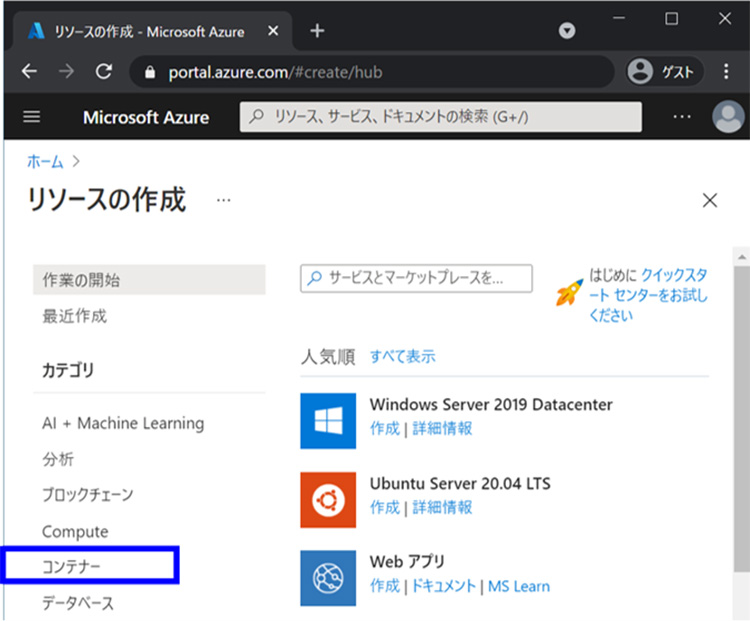Close the リソースの作成 blade

pos(710,200)
